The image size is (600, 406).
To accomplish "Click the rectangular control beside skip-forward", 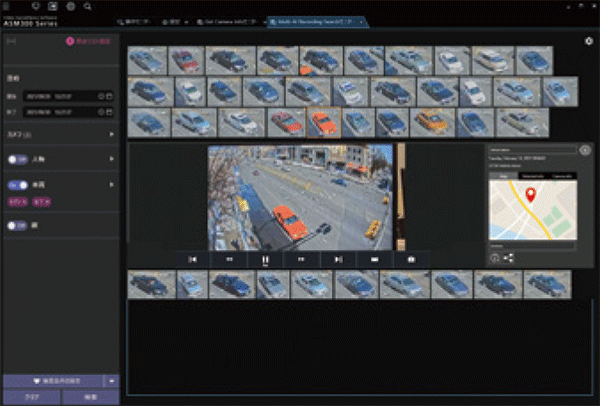I will [375, 259].
